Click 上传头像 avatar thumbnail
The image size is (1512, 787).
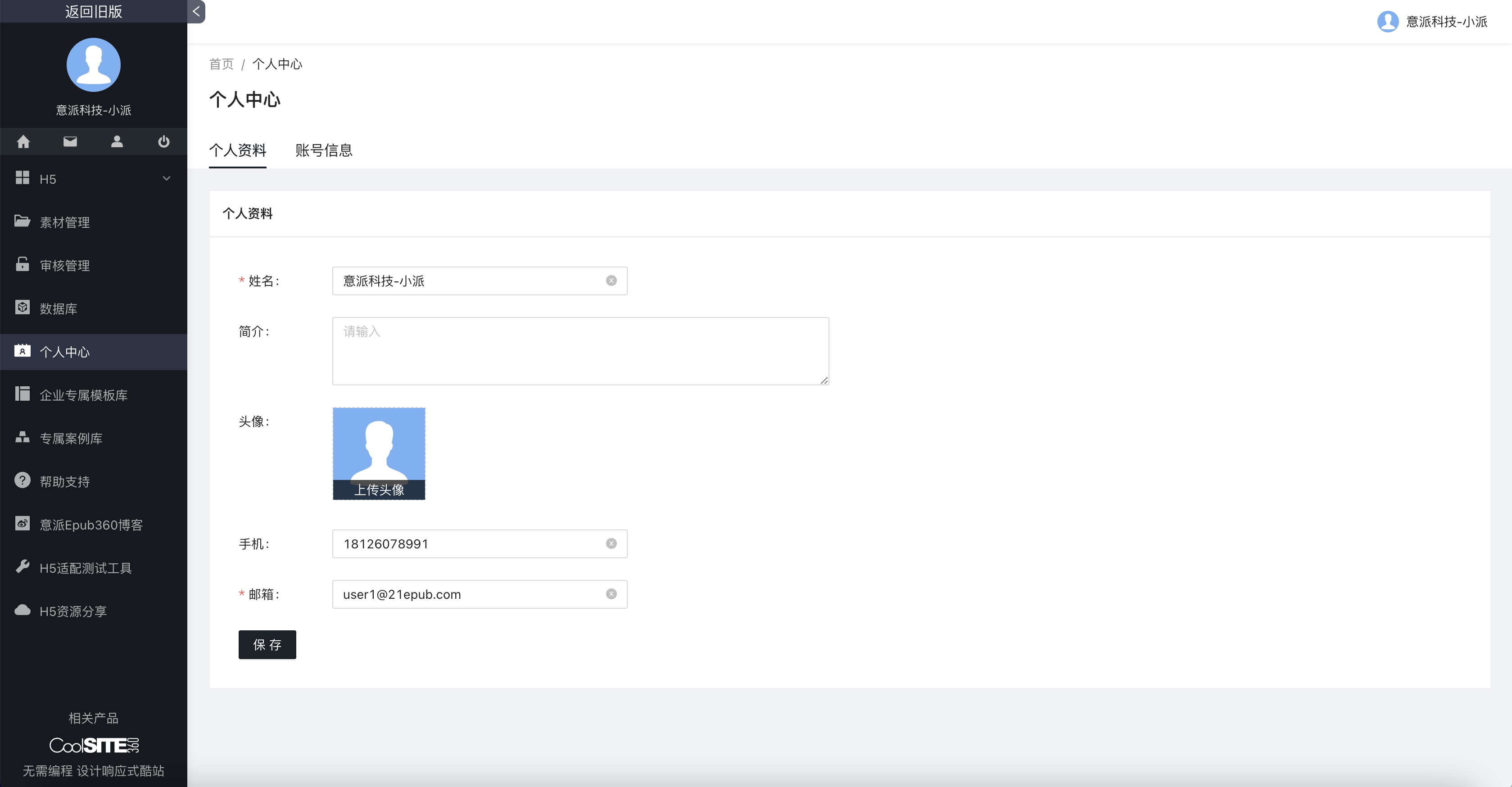point(379,453)
